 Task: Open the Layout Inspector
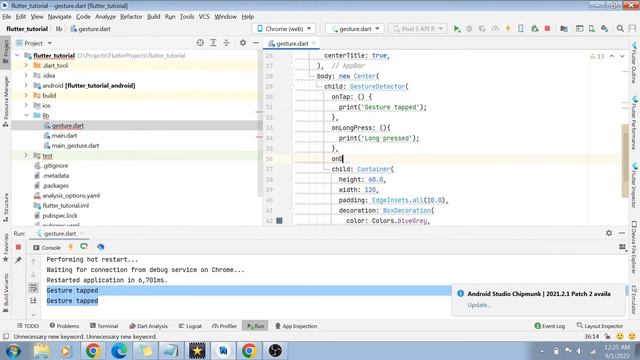[600, 326]
